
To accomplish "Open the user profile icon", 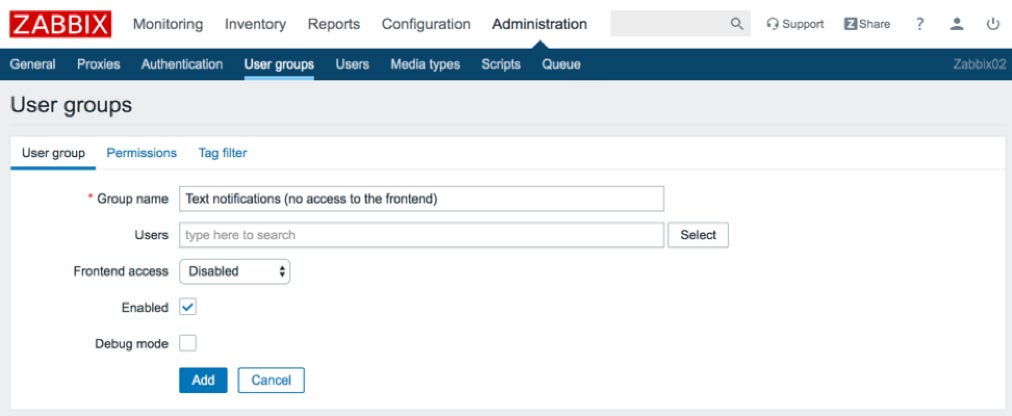I will pyautogui.click(x=957, y=25).
